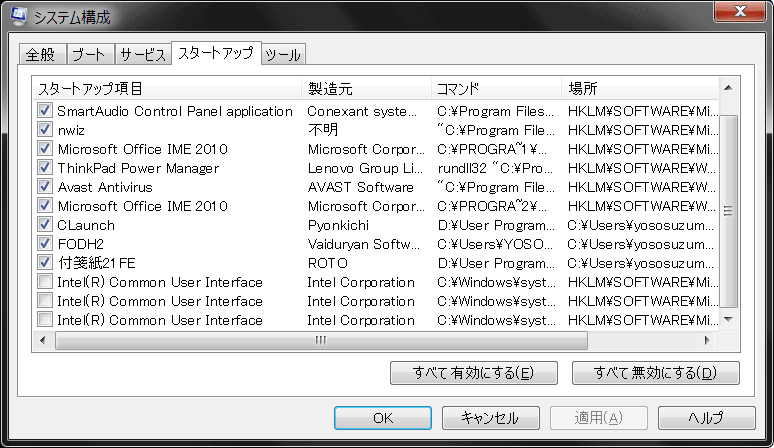Viewport: 774px width, 448px height.
Task: Disable CLaunch startup entry
Action: (x=45, y=225)
